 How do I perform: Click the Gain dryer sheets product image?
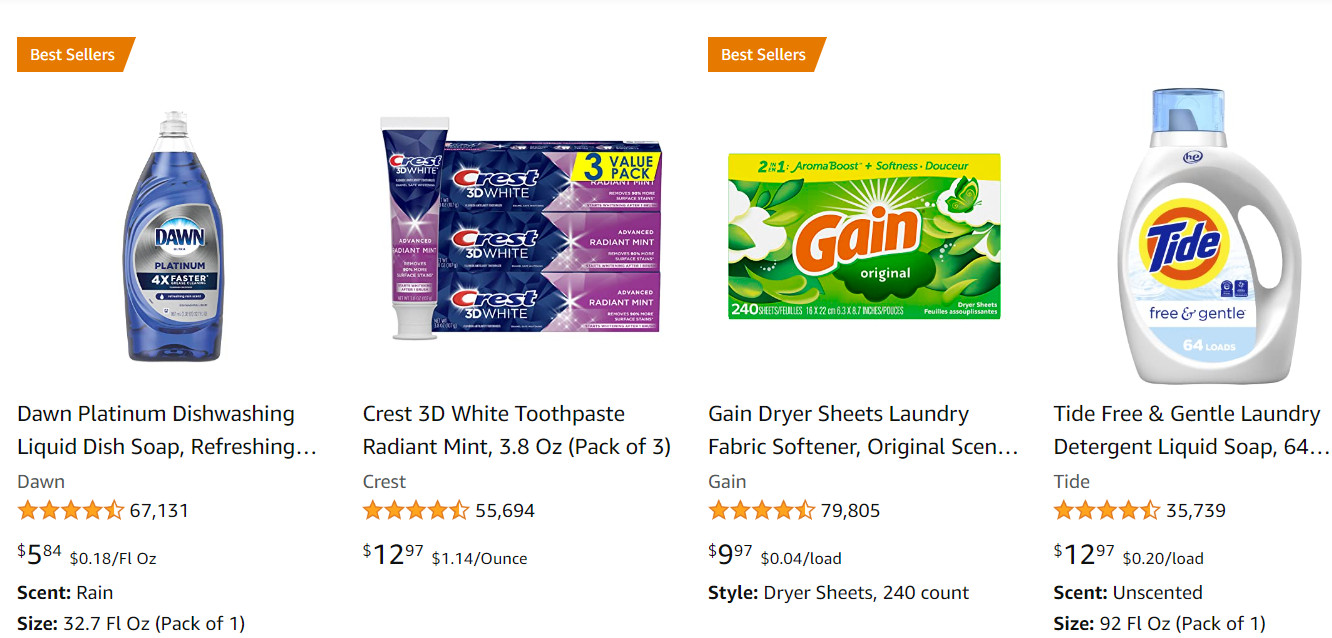[864, 236]
